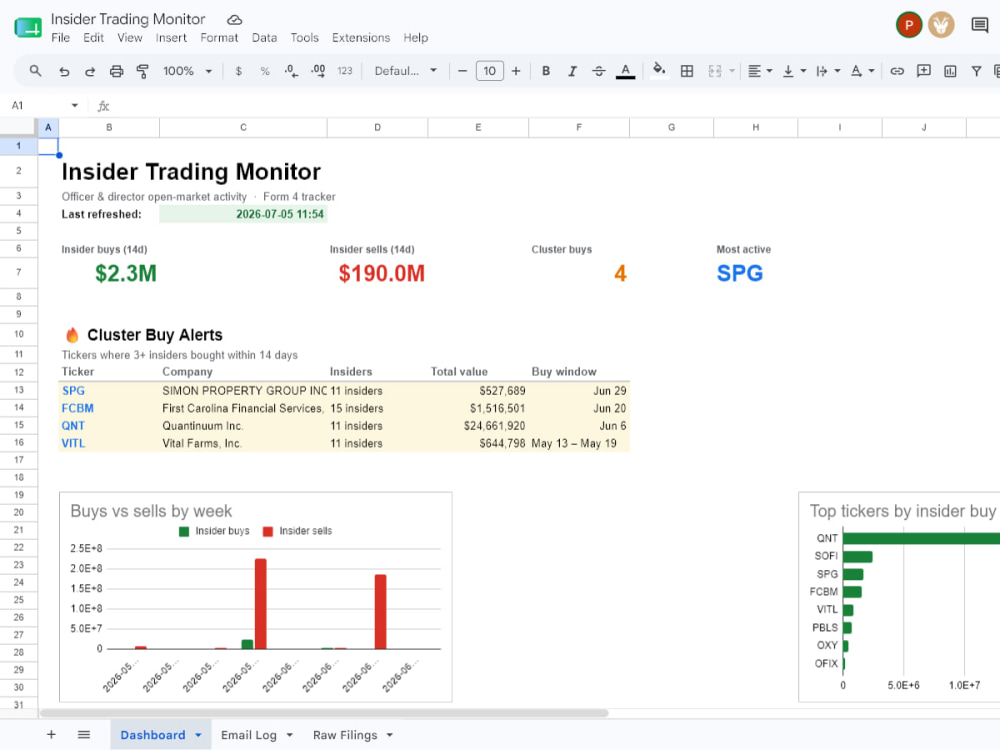Switch to the Email Log tab
1000x750 pixels.
click(x=249, y=735)
